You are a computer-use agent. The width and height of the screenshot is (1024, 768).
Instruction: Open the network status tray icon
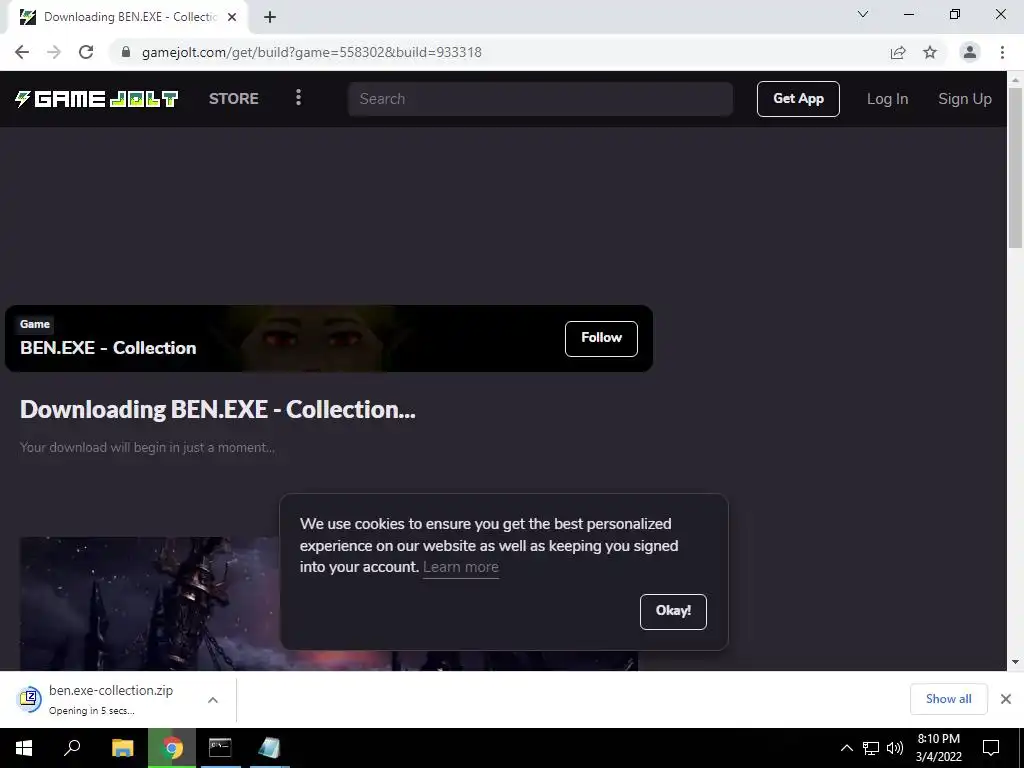871,748
